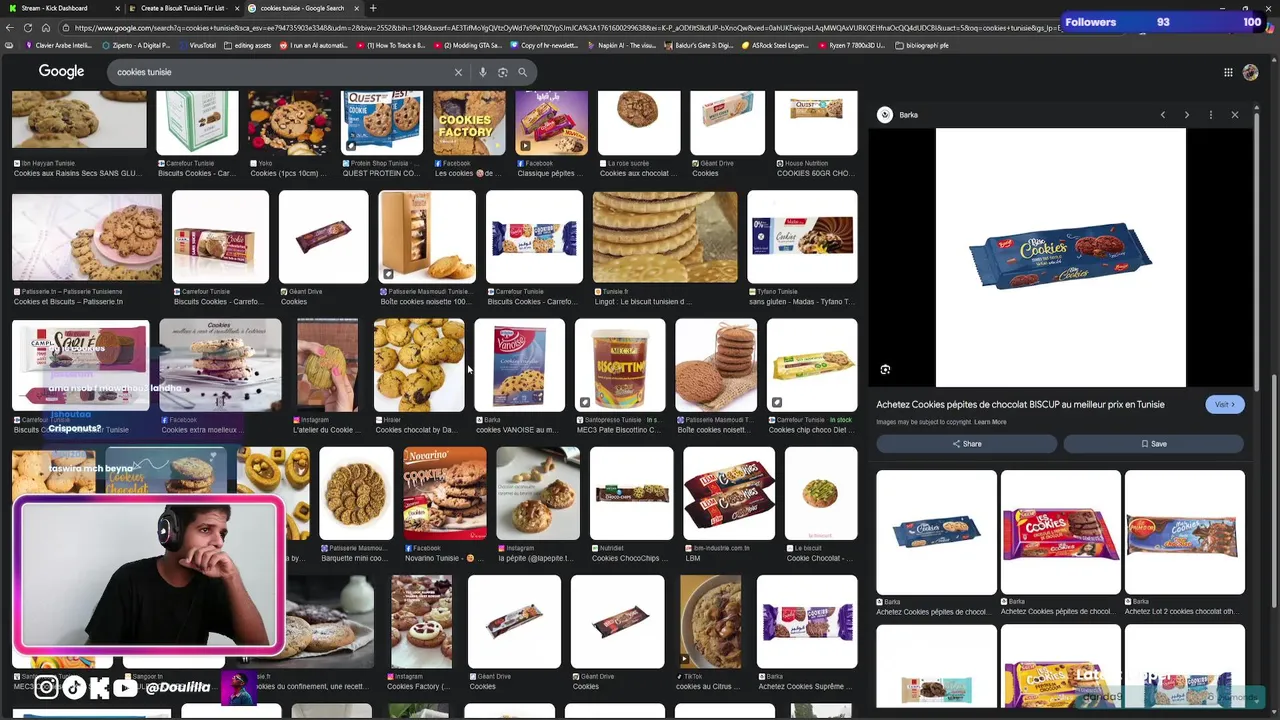Click the large Bis Cookies preview image
Screen dimensions: 1280x720
pyautogui.click(x=1060, y=257)
